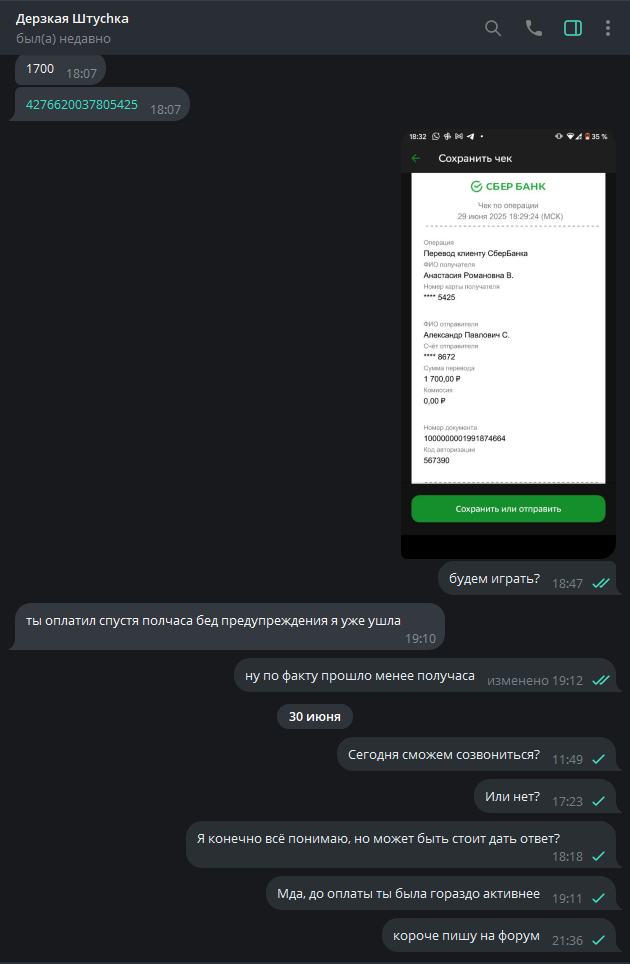Open the Sberbank receipt image
This screenshot has width=630, height=964.
point(508,343)
